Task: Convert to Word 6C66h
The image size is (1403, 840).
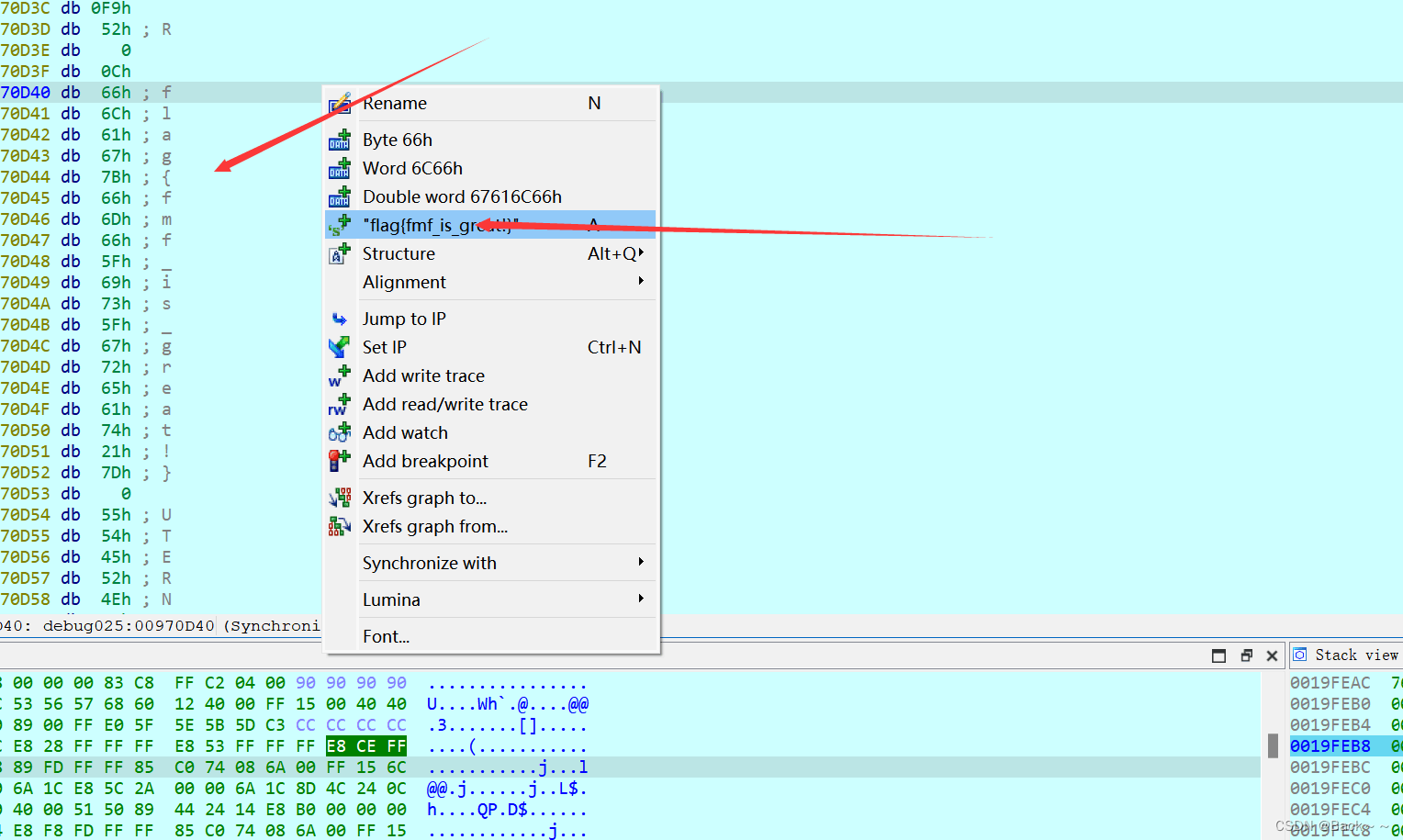Action: click(x=491, y=168)
